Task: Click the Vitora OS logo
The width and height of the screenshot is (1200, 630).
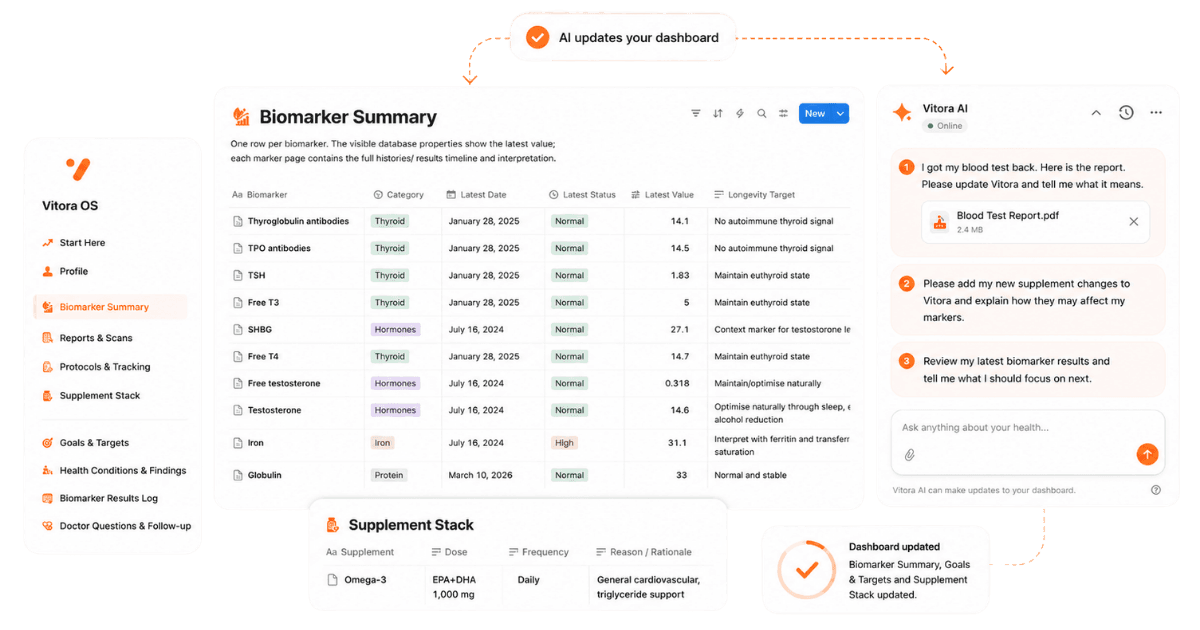Action: click(77, 168)
